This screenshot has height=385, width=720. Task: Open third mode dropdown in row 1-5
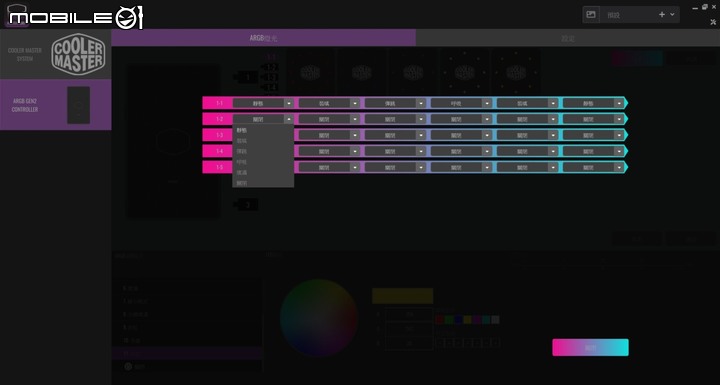[395, 168]
